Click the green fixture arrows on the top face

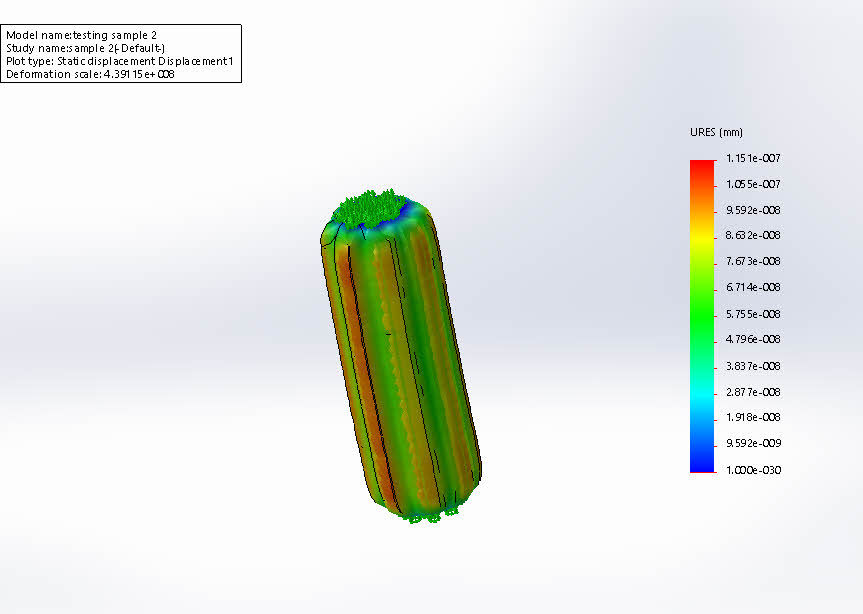[x=372, y=207]
